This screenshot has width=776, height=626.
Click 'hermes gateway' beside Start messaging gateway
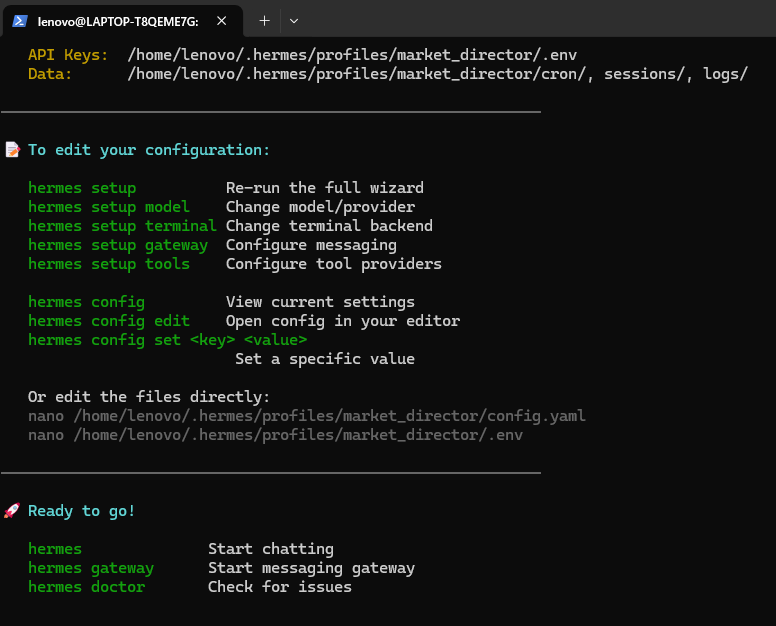tap(91, 568)
